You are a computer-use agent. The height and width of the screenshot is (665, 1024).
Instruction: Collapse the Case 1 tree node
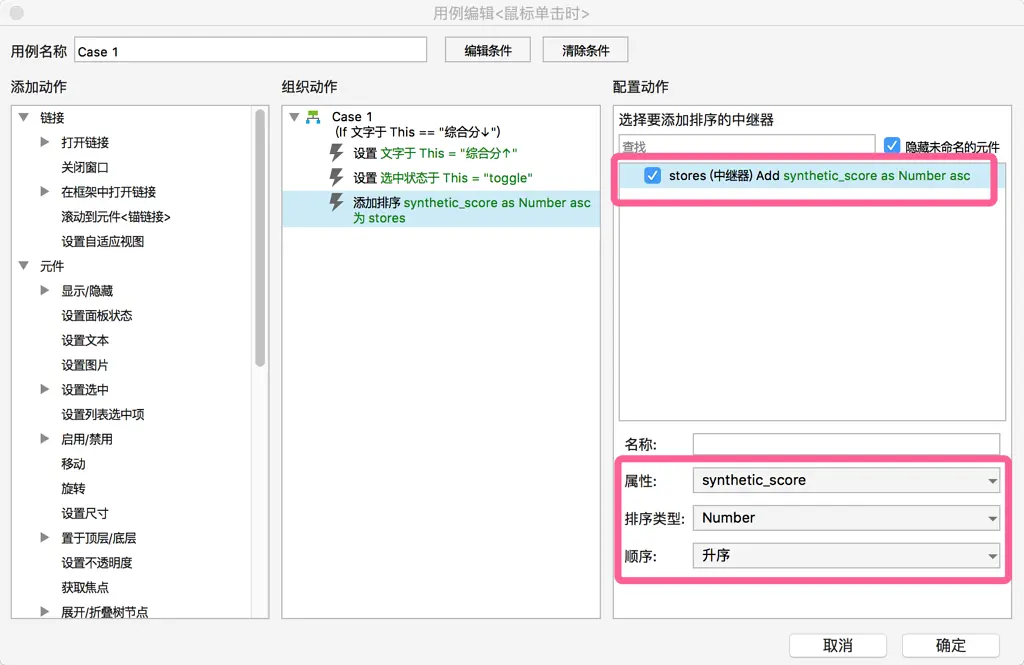[x=294, y=118]
